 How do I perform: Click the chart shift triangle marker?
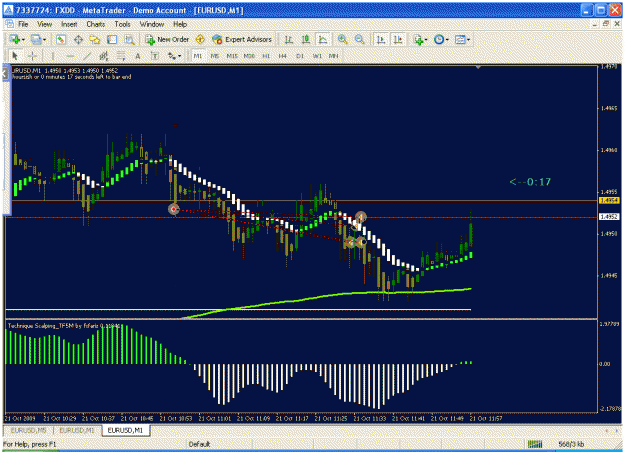478,68
